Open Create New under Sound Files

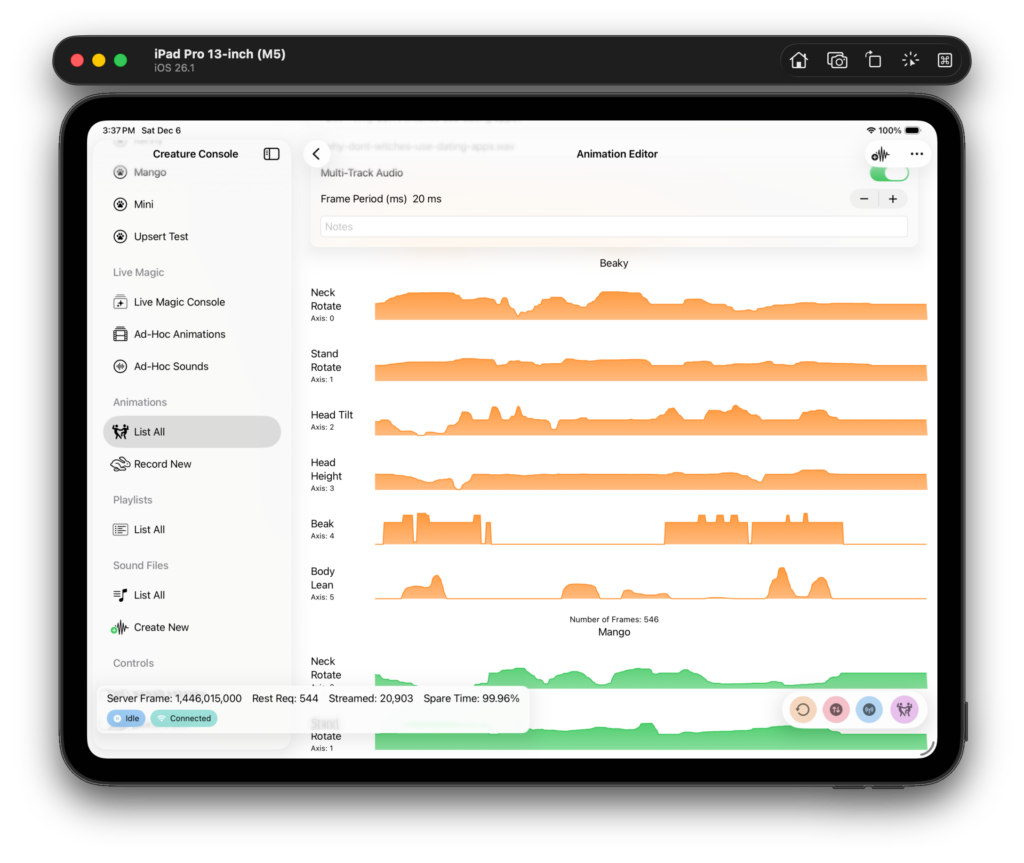161,627
